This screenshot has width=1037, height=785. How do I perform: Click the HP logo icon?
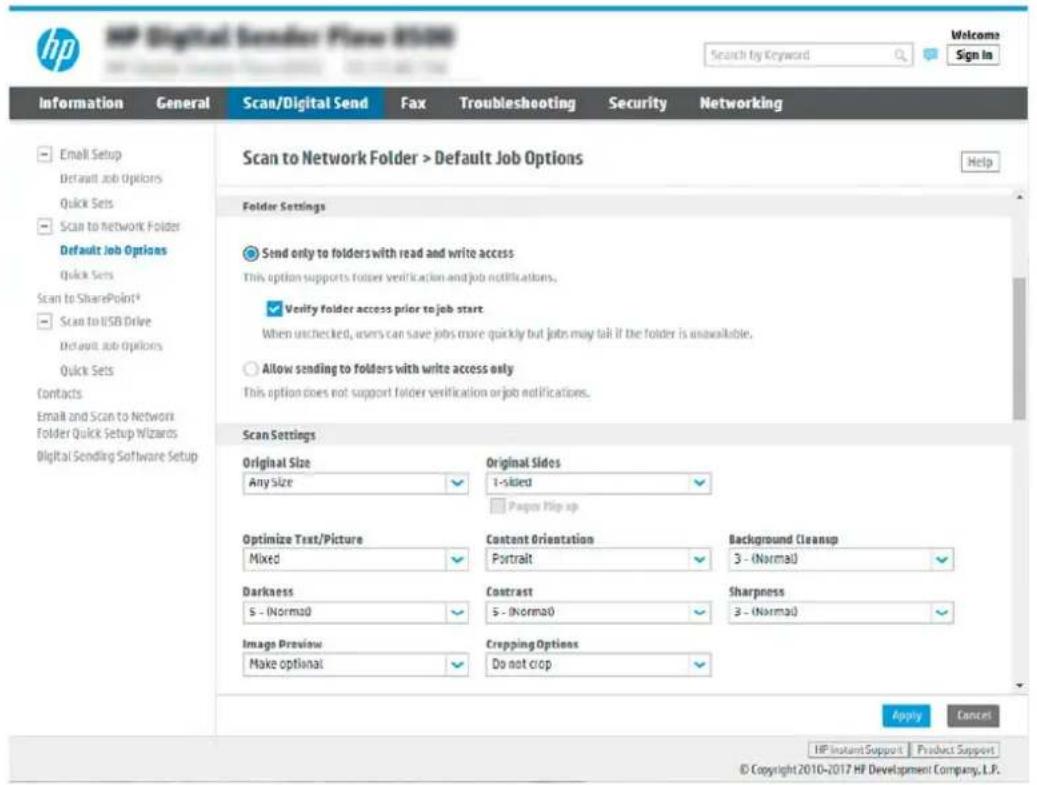tap(58, 50)
